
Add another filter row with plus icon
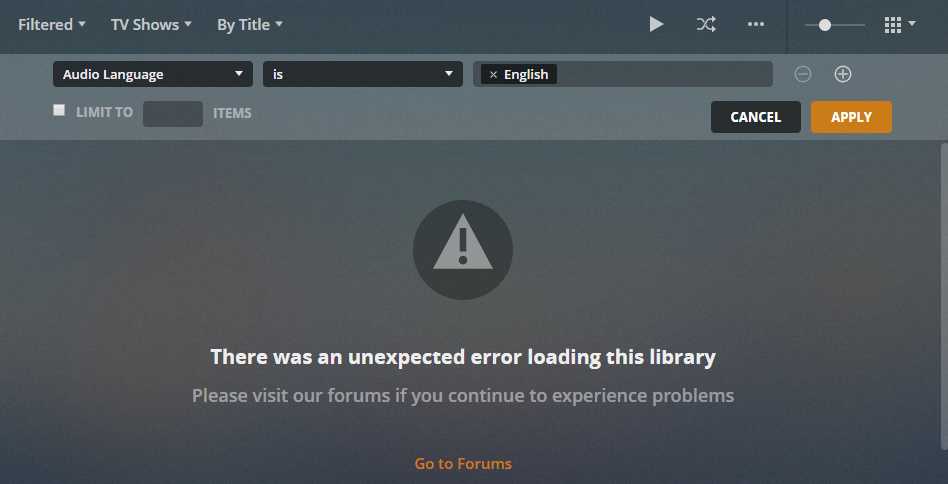pos(843,74)
